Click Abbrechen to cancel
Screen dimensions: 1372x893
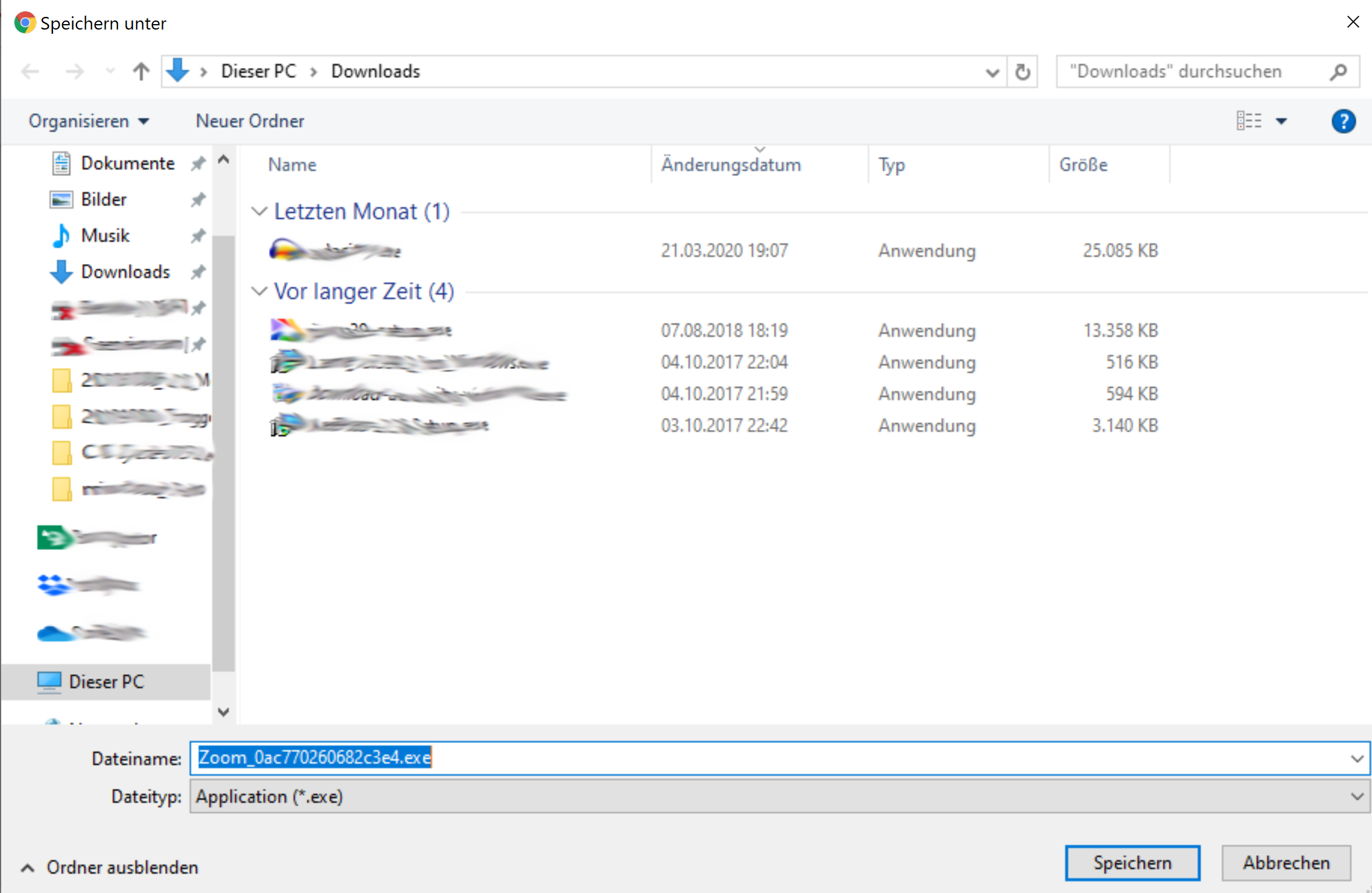pos(1286,863)
